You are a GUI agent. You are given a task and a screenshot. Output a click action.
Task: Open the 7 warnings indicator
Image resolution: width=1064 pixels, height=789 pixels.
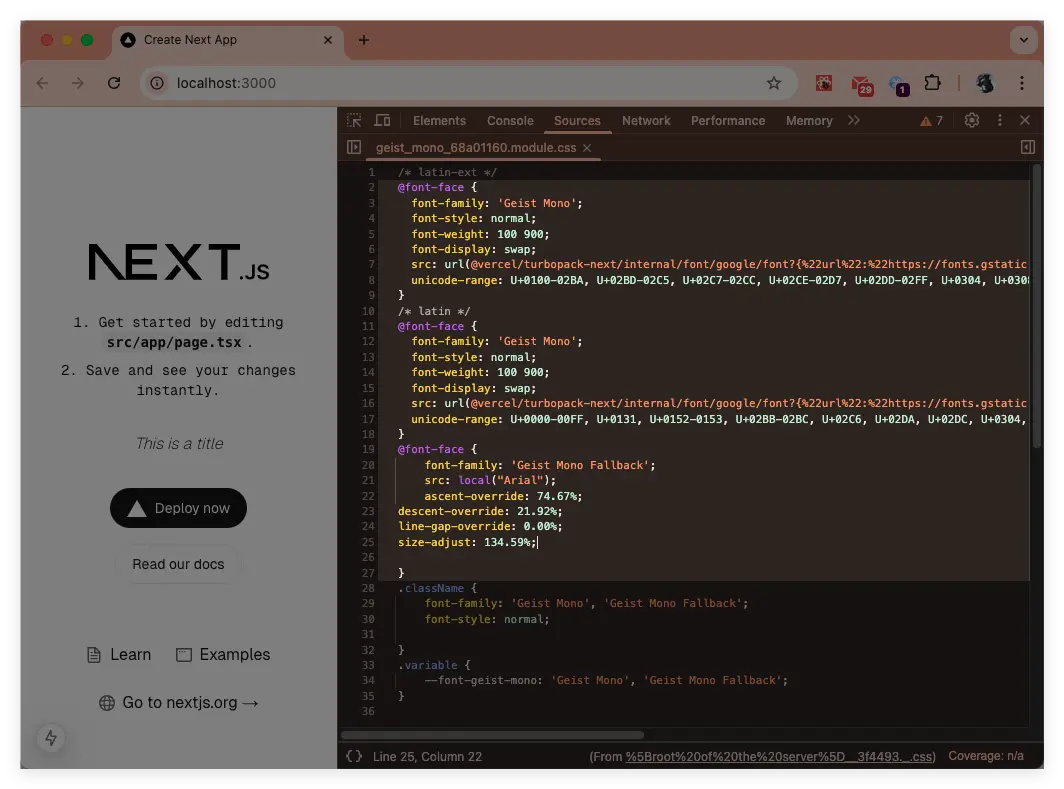[x=931, y=121]
